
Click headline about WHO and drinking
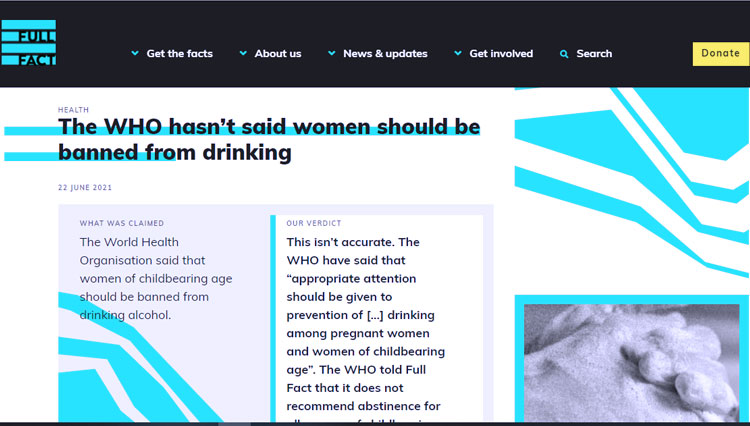click(x=269, y=140)
